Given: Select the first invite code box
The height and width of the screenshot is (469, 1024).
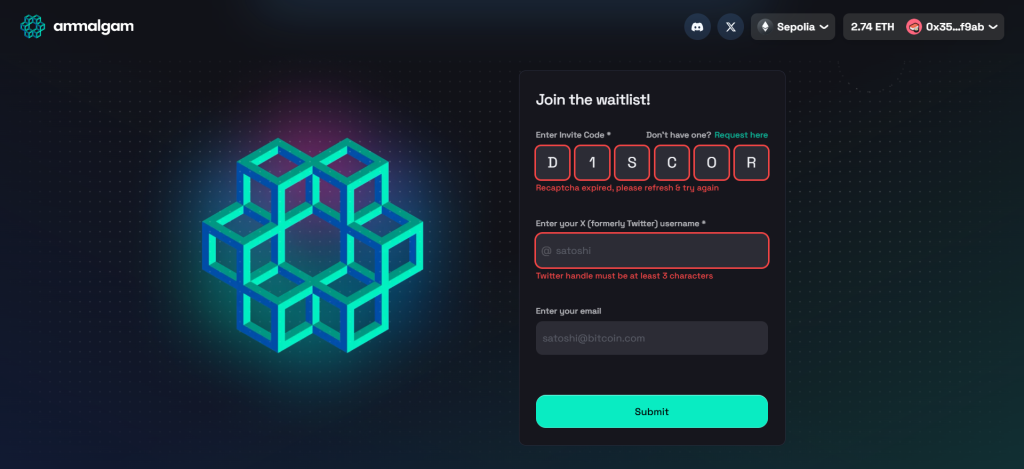Looking at the screenshot, I should coord(552,162).
